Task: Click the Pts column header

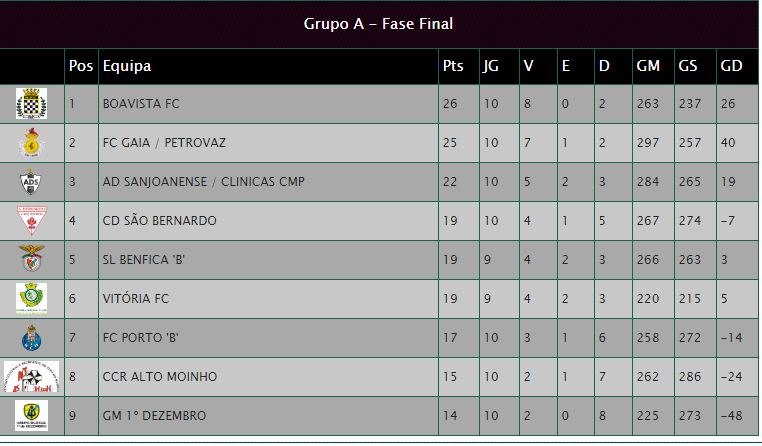Action: click(452, 67)
